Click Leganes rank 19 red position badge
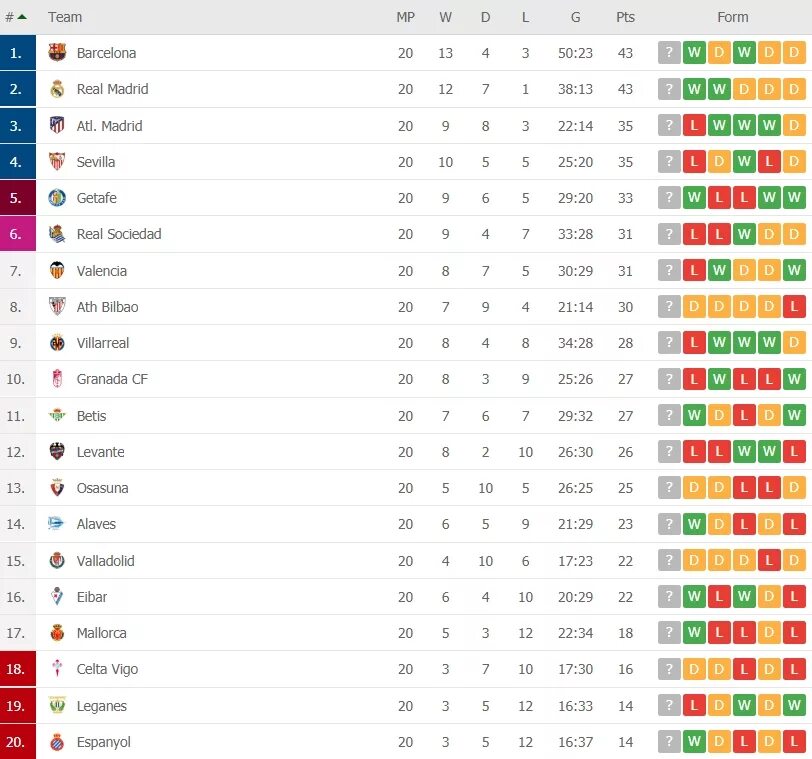Image resolution: width=812 pixels, height=759 pixels. (x=17, y=706)
